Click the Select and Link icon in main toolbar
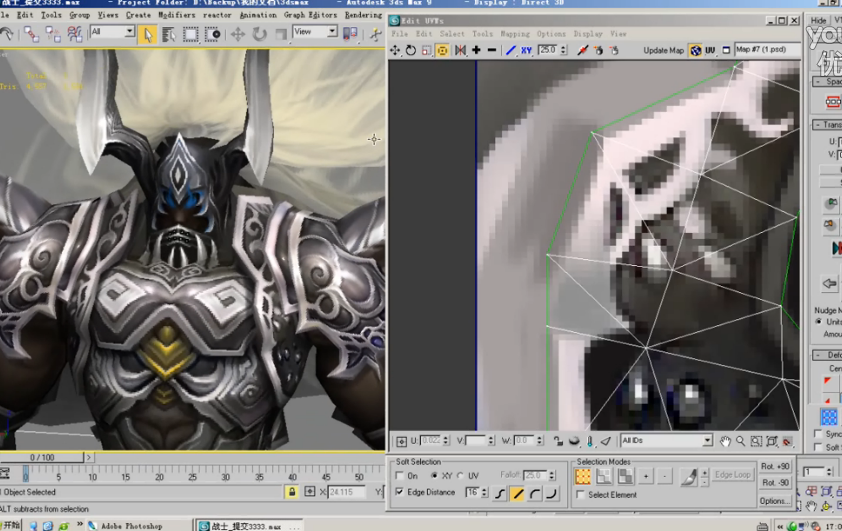Screen dimensions: 842x531 point(31,34)
